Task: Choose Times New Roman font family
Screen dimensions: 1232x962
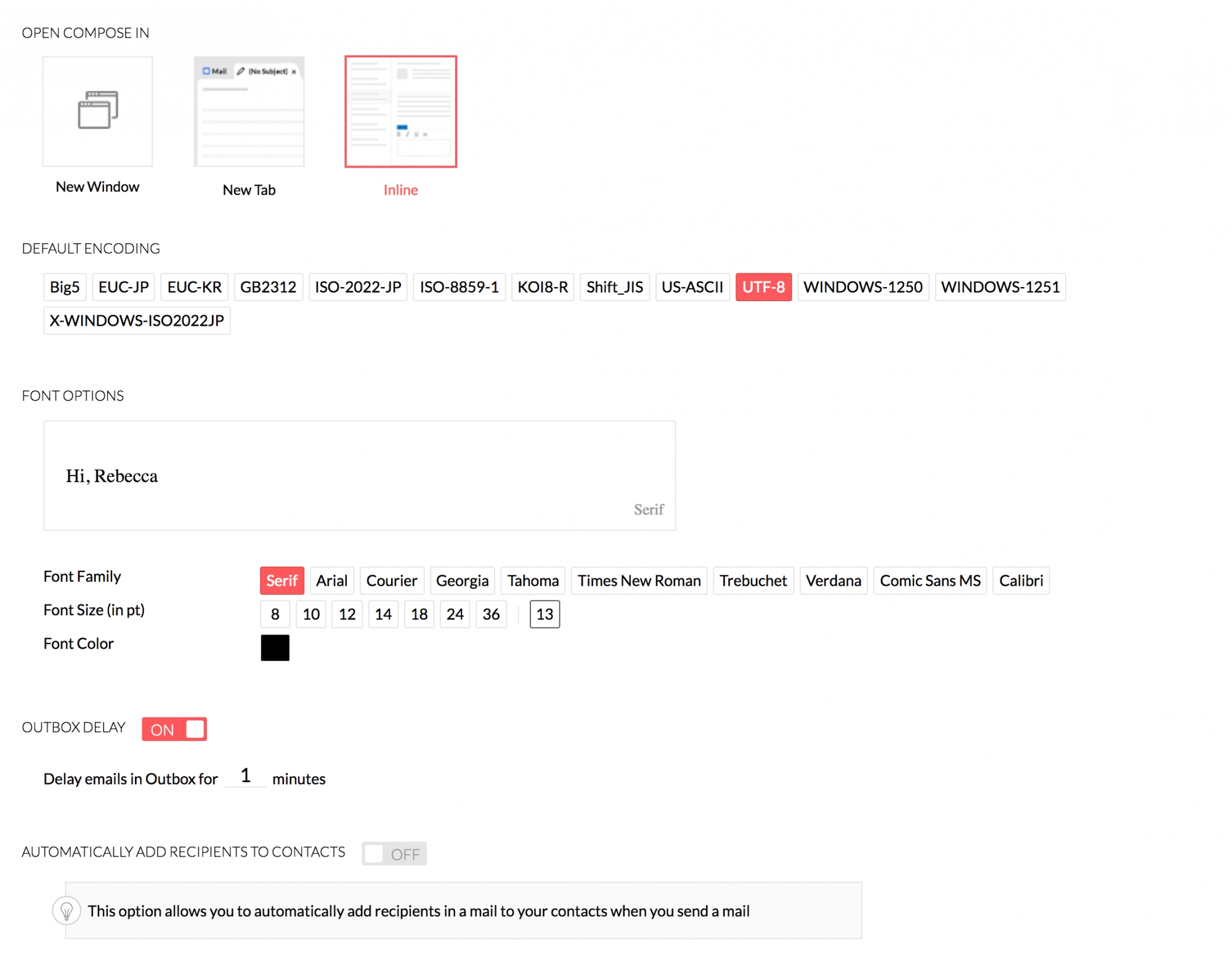Action: click(x=639, y=581)
